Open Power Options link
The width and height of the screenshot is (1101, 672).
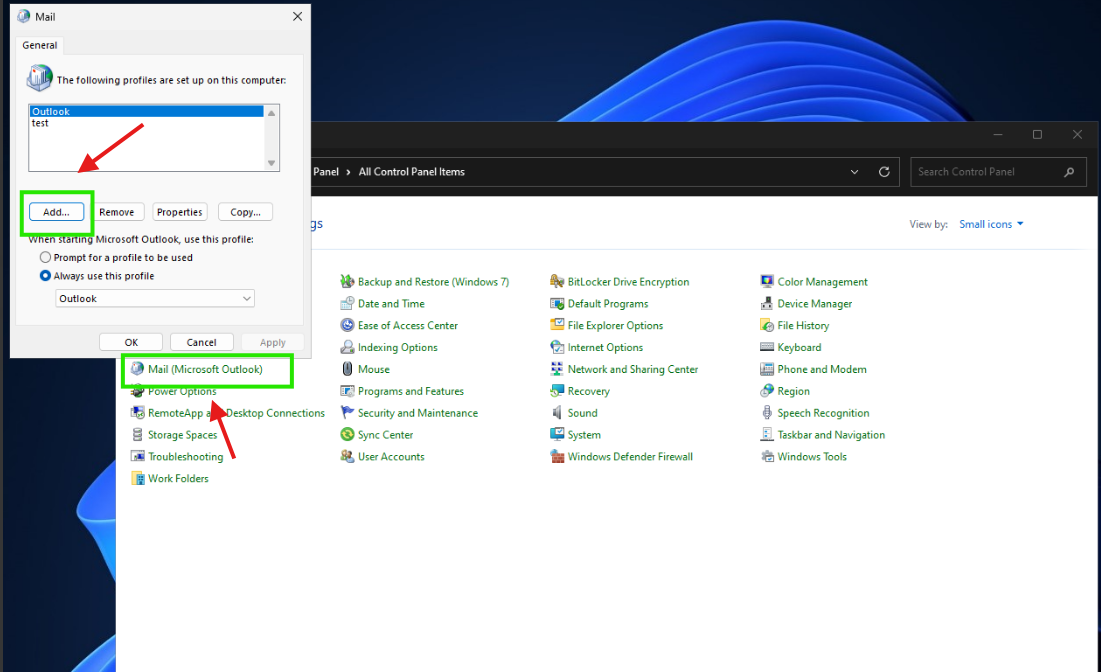[182, 391]
